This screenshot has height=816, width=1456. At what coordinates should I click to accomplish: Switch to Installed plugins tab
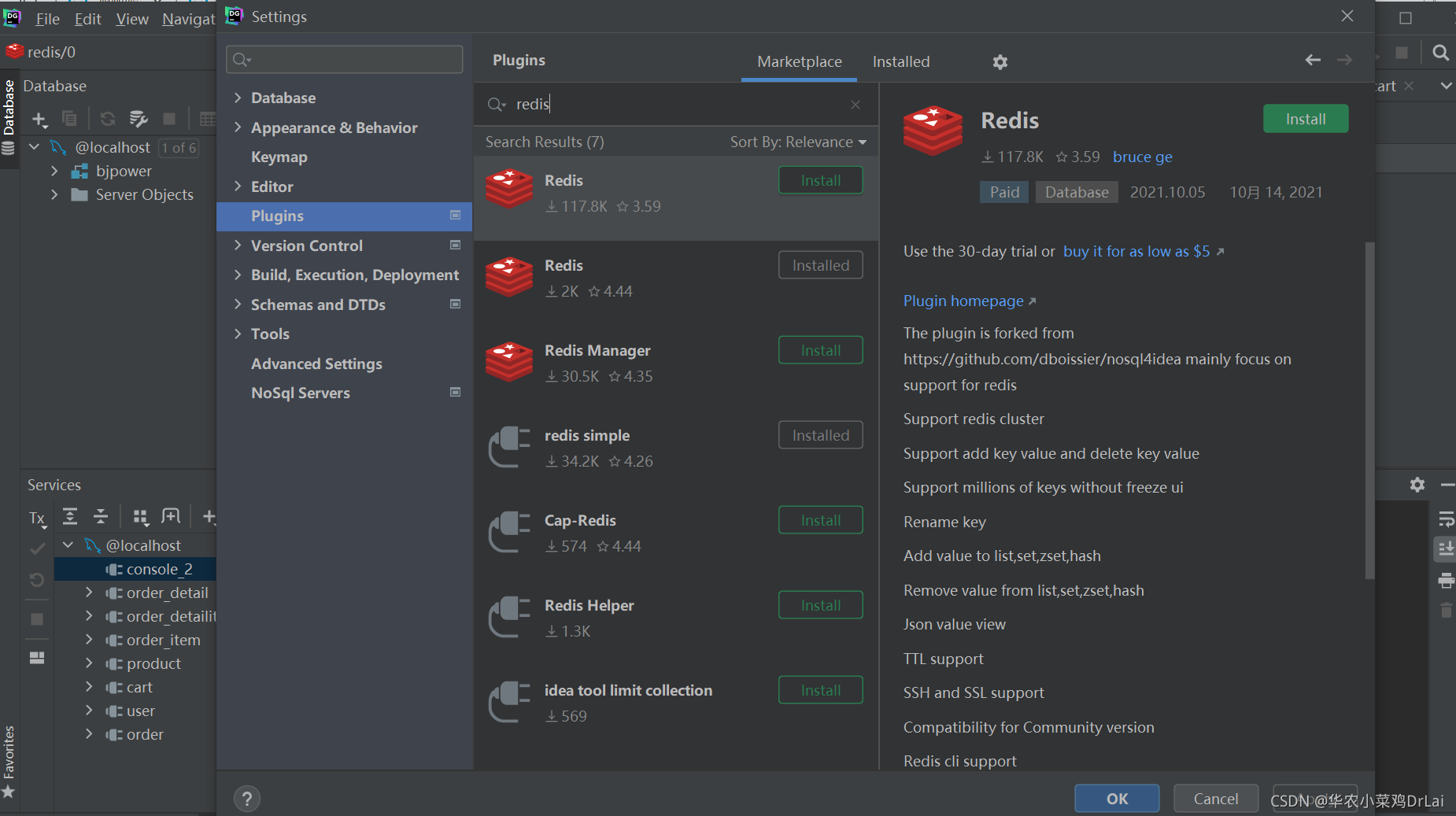pos(901,61)
